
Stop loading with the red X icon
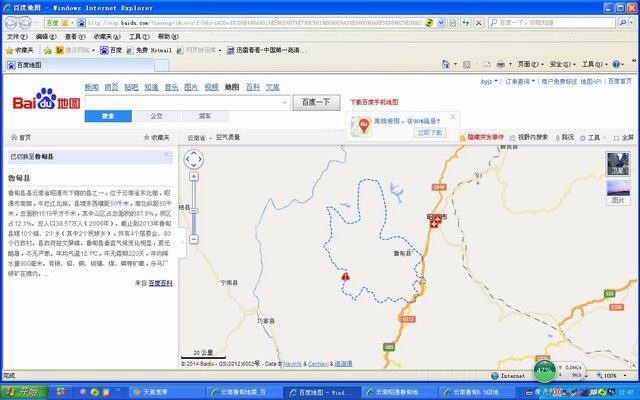(x=479, y=23)
